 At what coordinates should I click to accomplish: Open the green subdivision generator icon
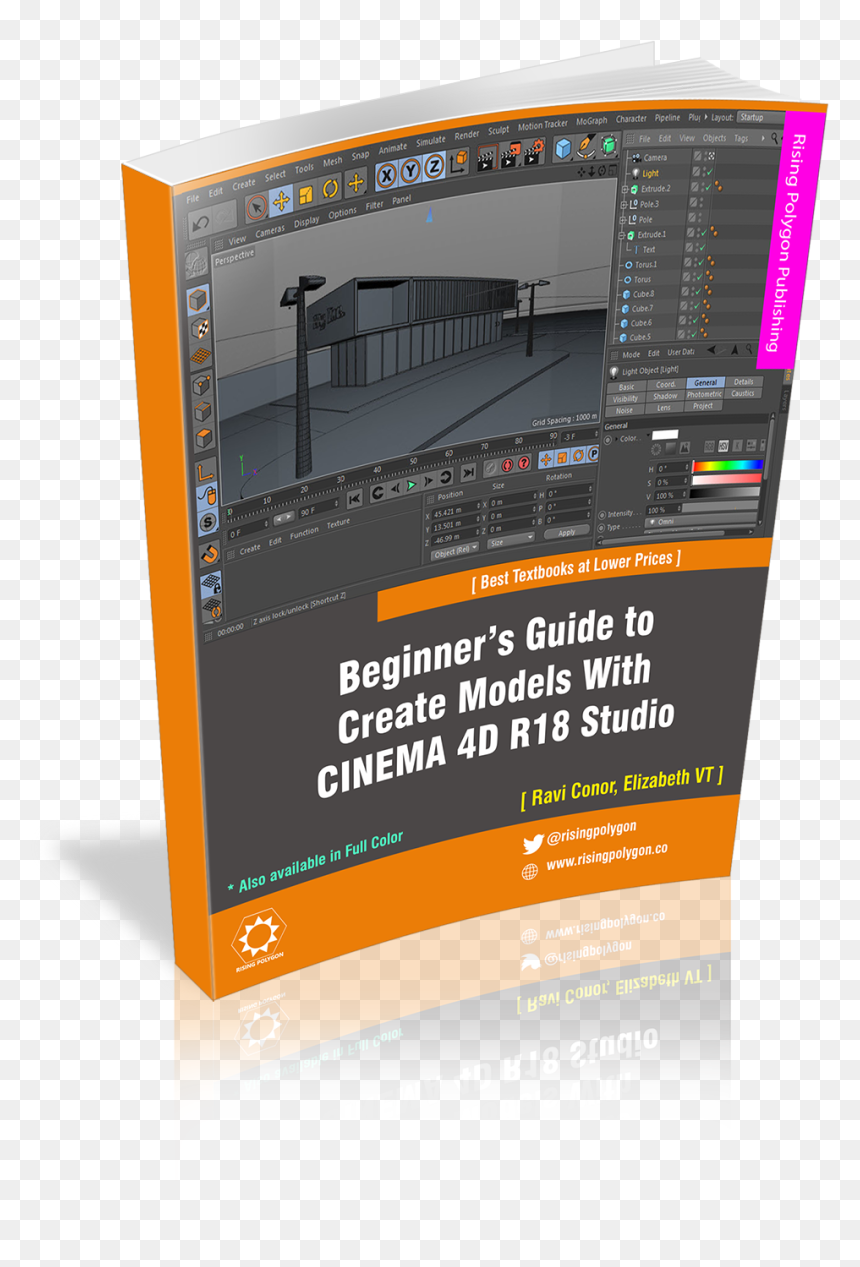pyautogui.click(x=608, y=147)
